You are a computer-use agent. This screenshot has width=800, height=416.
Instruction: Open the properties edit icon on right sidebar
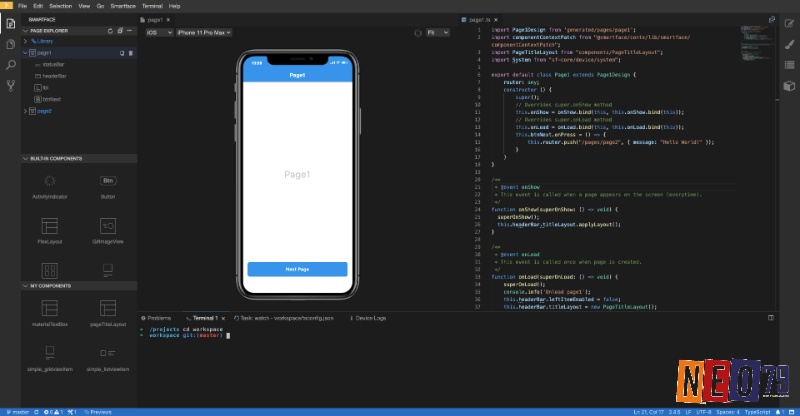(789, 23)
